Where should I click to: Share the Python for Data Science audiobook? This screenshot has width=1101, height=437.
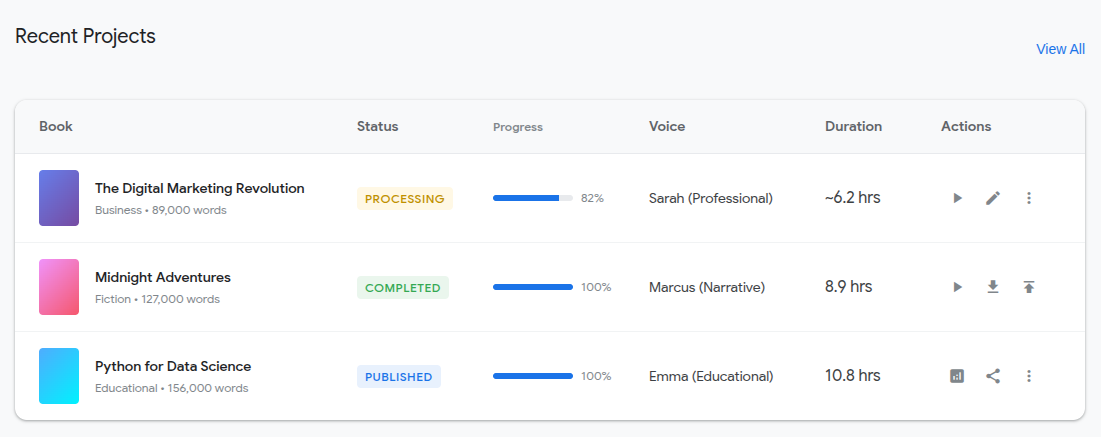pyautogui.click(x=993, y=376)
